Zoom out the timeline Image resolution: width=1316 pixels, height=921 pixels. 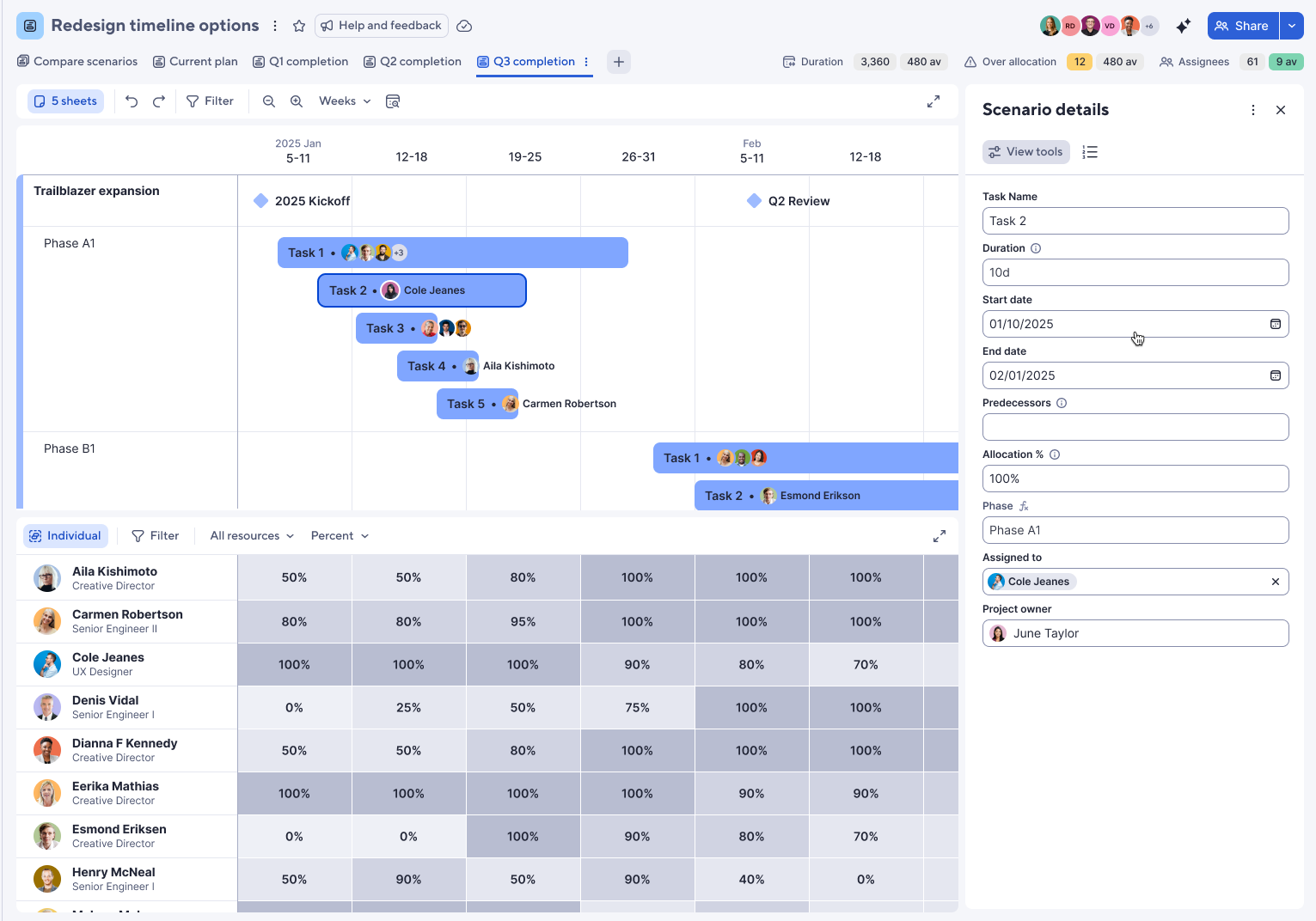(x=269, y=101)
